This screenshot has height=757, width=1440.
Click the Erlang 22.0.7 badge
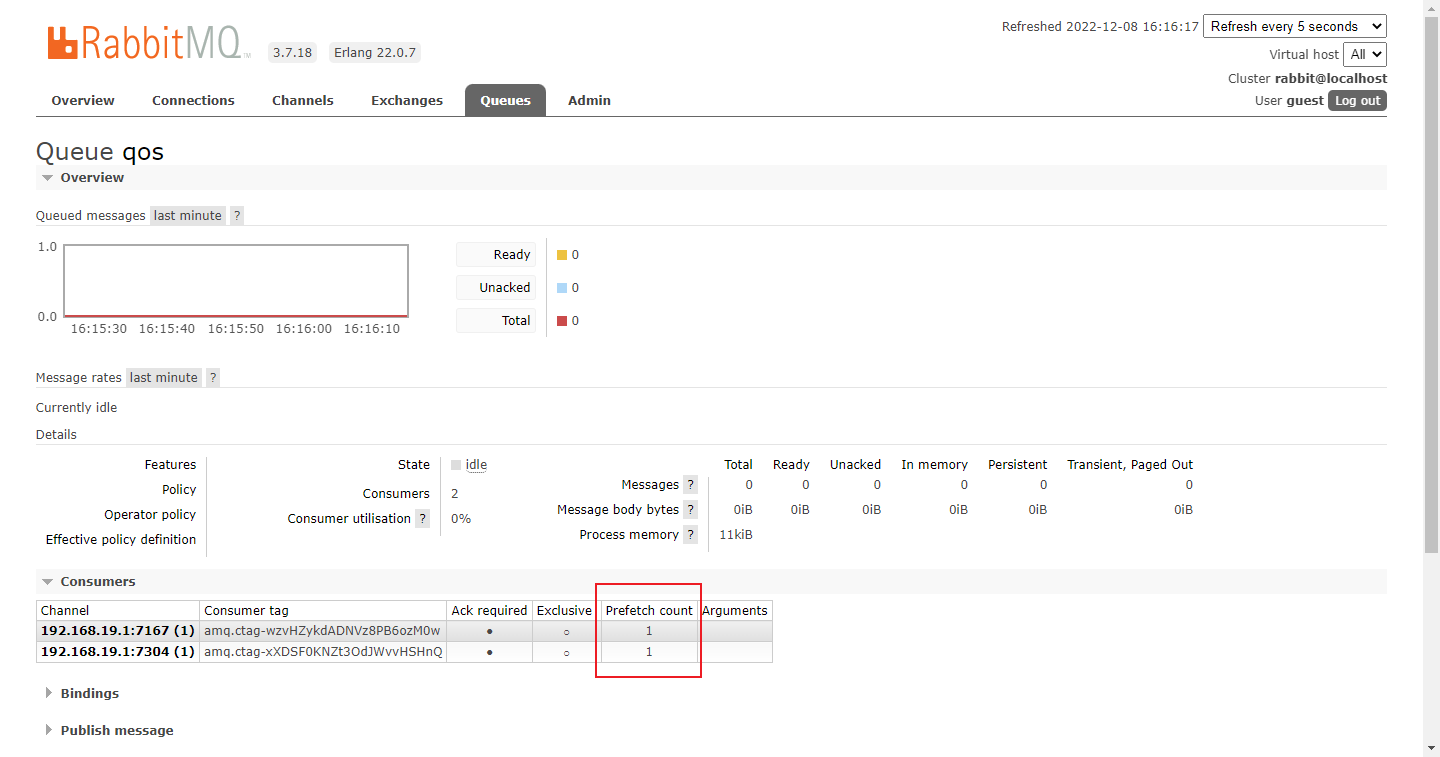point(374,53)
